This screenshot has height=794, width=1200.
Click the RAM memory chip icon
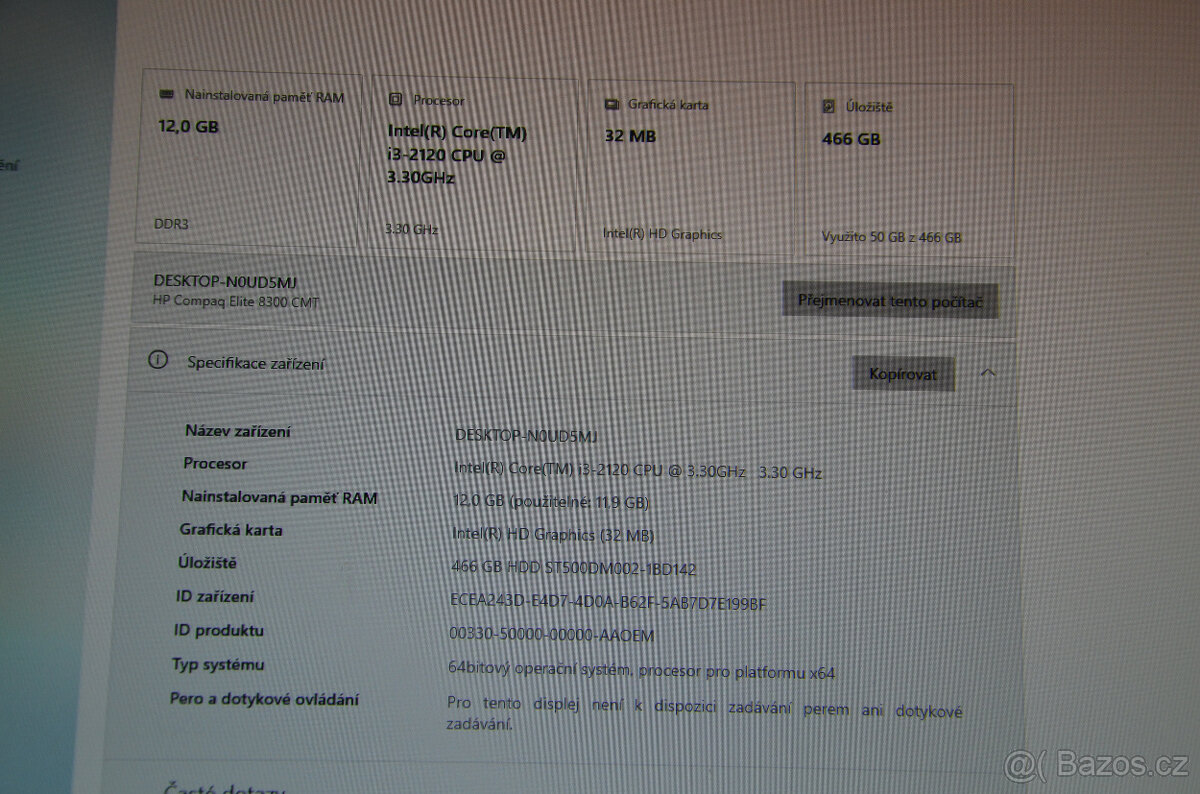165,94
